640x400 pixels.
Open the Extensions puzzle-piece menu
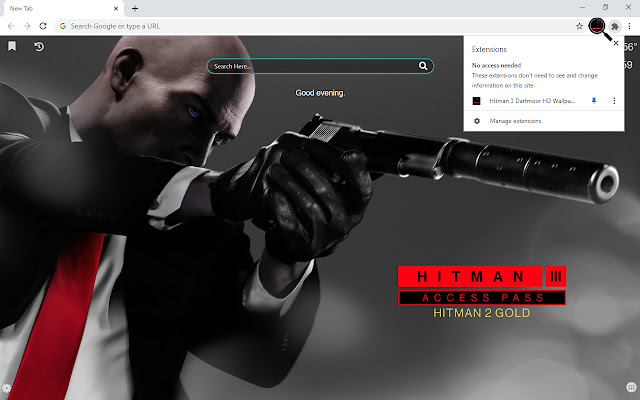pos(614,27)
